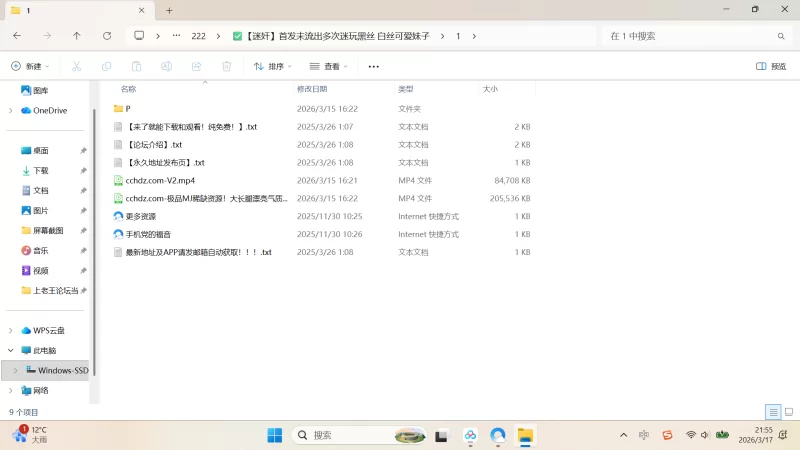Click the Cut icon in toolbar
Screen dimensions: 800x450
point(76,66)
